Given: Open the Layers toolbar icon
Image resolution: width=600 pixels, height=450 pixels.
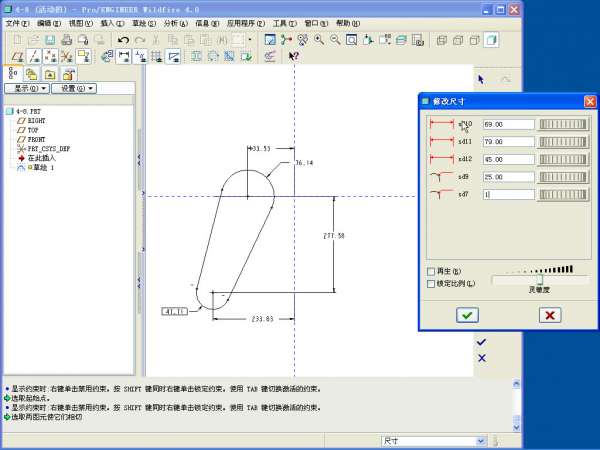Looking at the screenshot, I should 401,40.
